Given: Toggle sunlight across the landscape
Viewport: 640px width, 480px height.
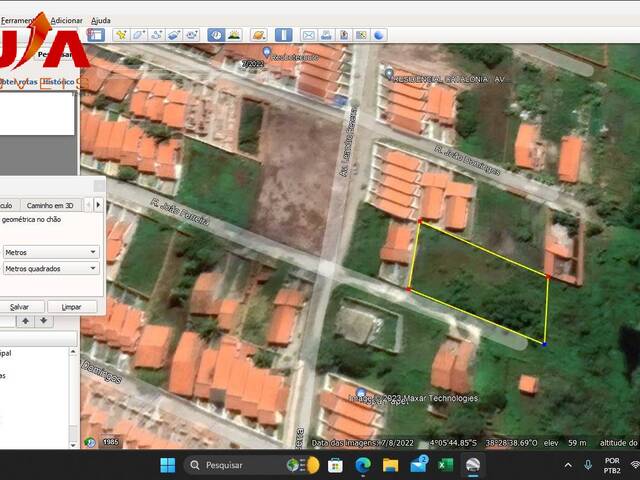Looking at the screenshot, I should (234, 35).
